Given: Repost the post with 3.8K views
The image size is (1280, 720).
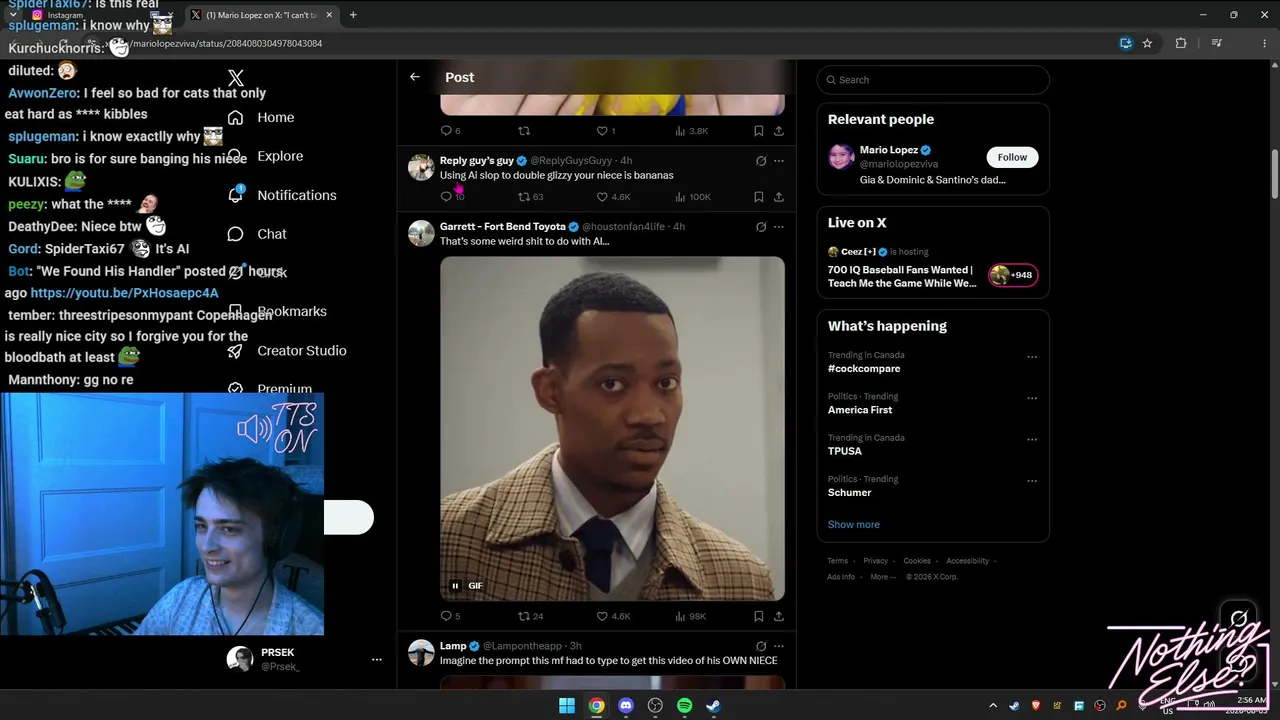Looking at the screenshot, I should (524, 131).
